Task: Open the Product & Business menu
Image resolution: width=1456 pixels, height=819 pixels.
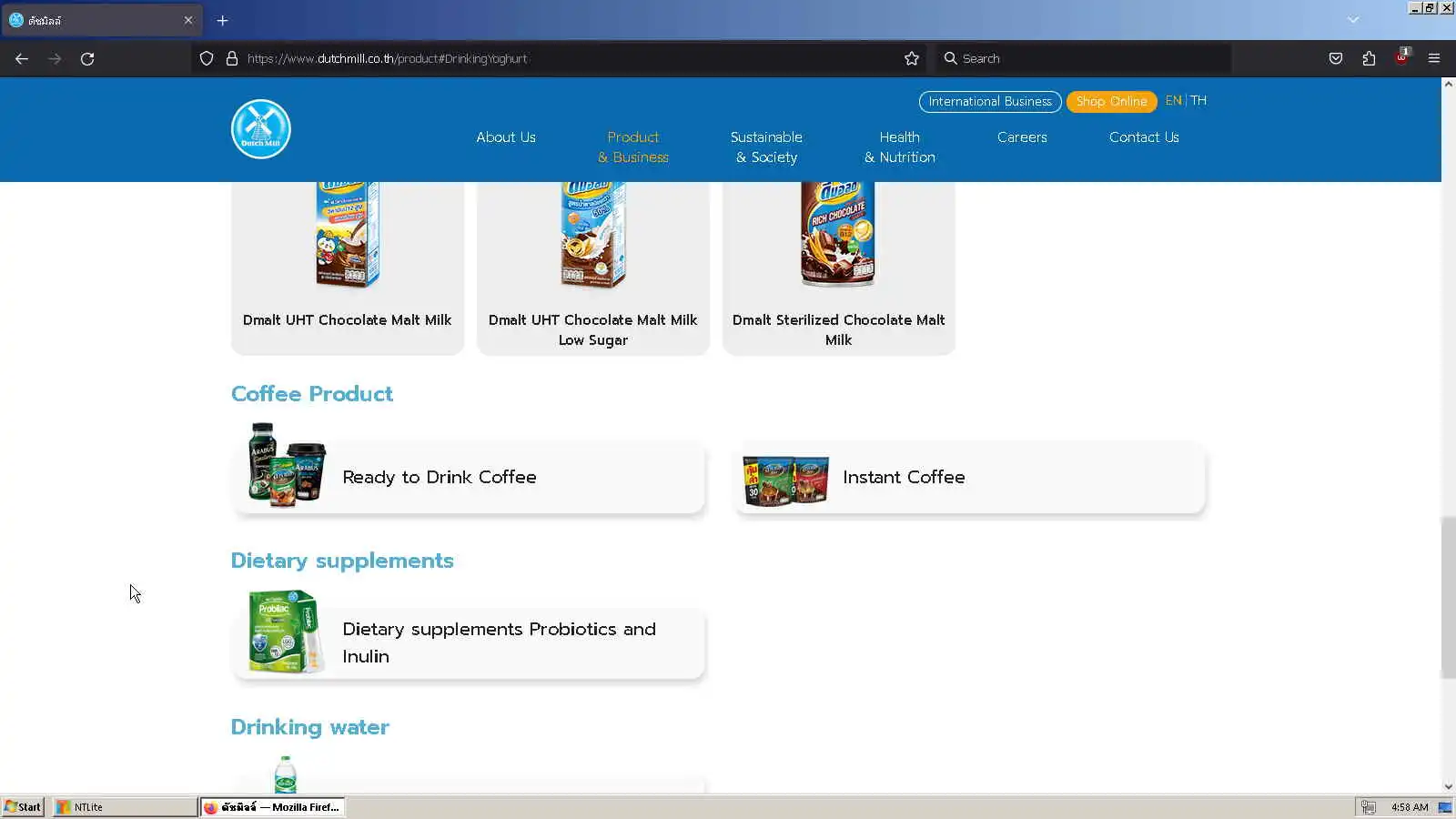Action: (633, 147)
